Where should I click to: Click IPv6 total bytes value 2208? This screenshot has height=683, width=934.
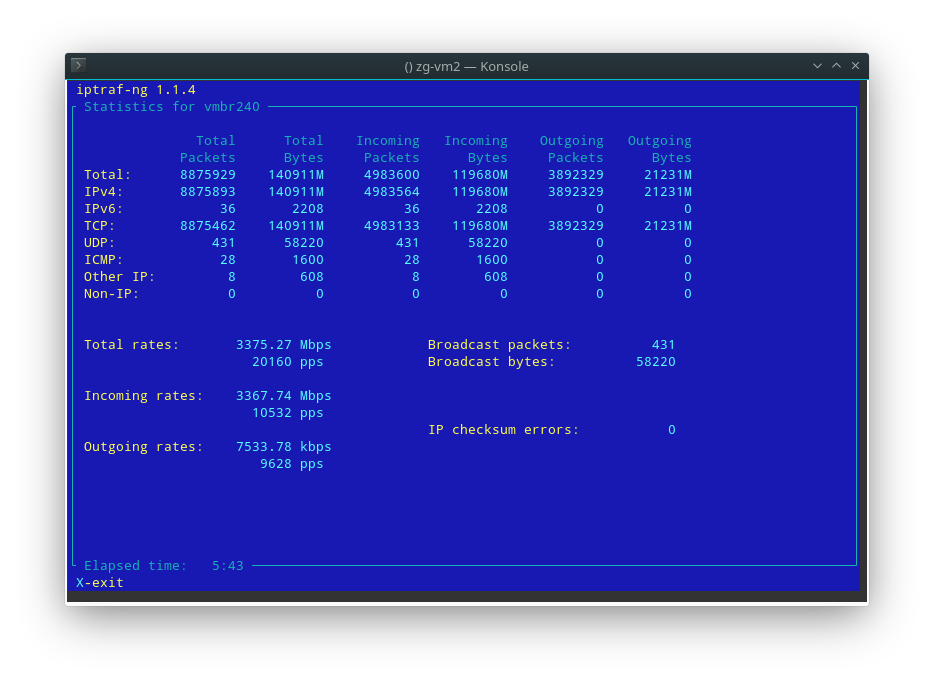point(308,208)
